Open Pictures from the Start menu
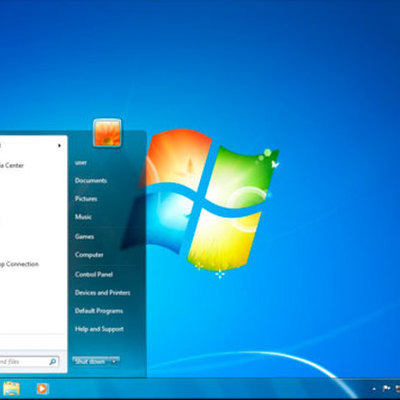This screenshot has width=400, height=400. click(x=86, y=199)
